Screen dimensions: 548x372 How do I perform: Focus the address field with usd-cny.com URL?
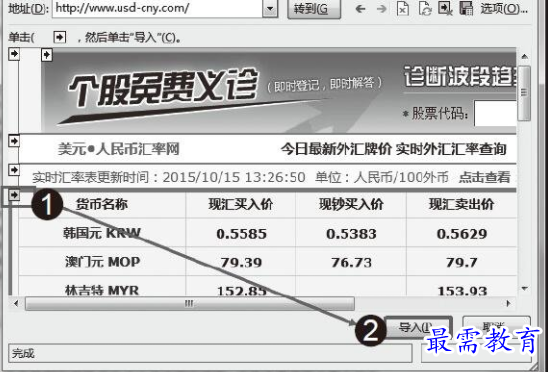point(157,8)
